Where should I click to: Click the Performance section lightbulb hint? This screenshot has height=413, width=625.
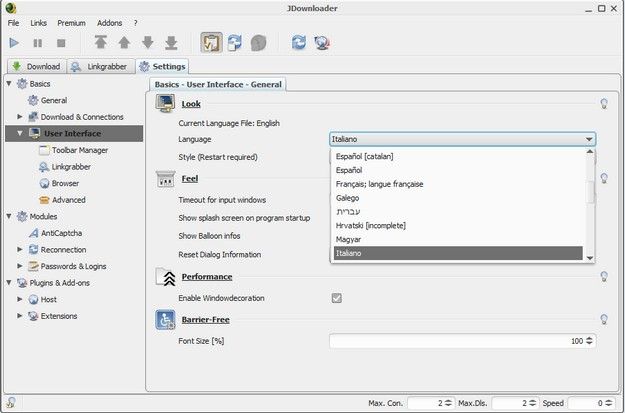click(604, 276)
